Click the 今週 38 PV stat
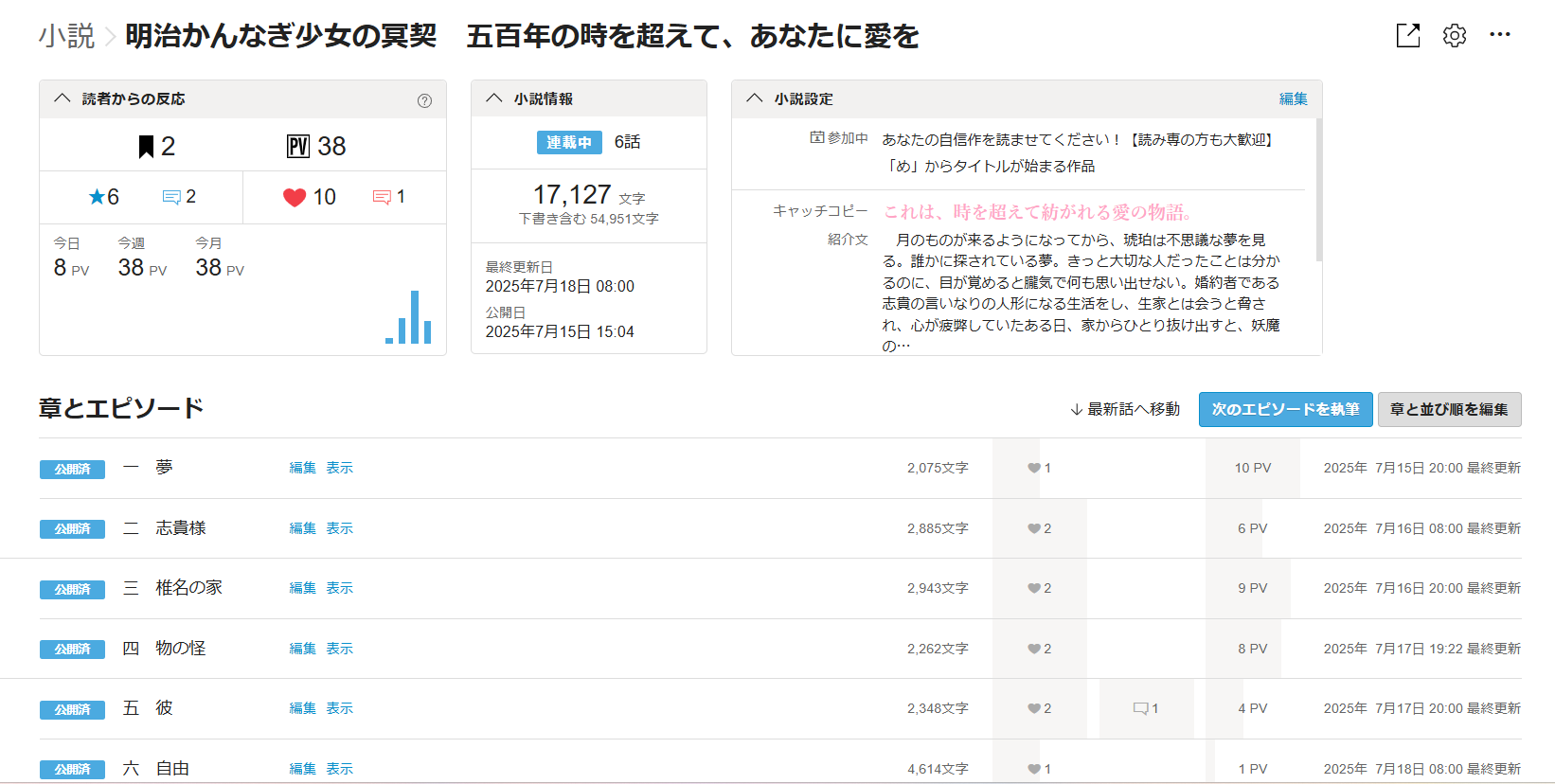Image resolution: width=1555 pixels, height=784 pixels. pyautogui.click(x=142, y=258)
